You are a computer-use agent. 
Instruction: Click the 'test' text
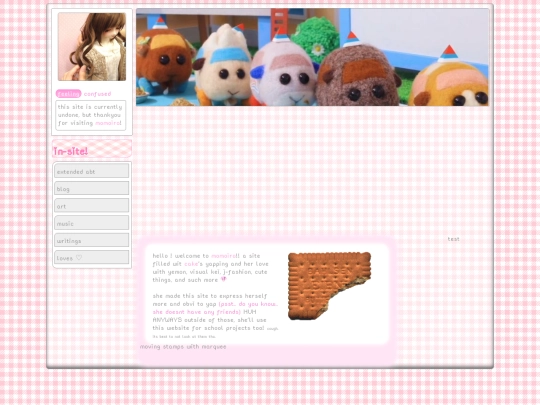tap(454, 239)
